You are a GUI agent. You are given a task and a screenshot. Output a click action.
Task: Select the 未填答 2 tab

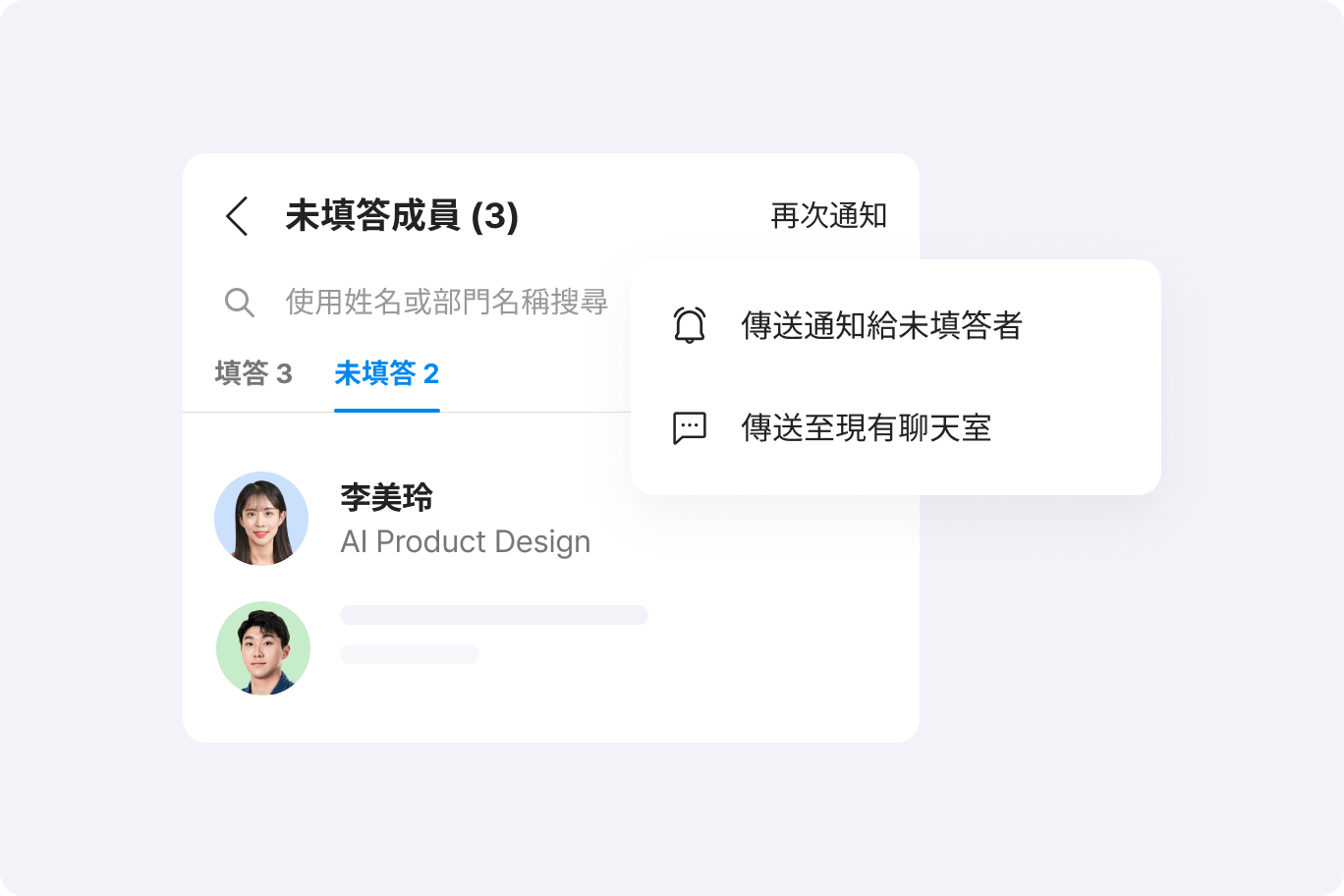pos(386,373)
